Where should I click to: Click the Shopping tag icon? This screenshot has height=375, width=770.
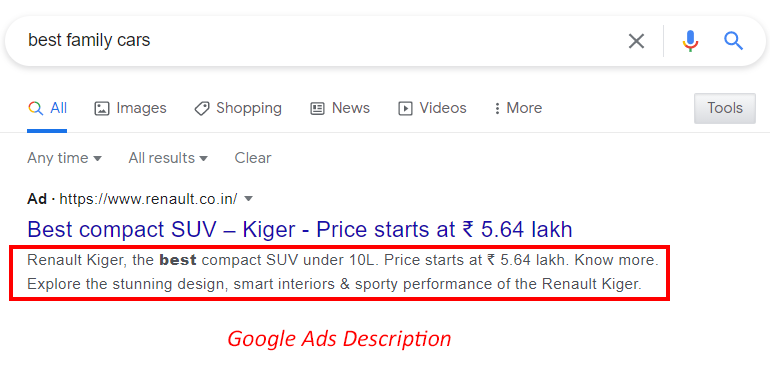pyautogui.click(x=201, y=108)
